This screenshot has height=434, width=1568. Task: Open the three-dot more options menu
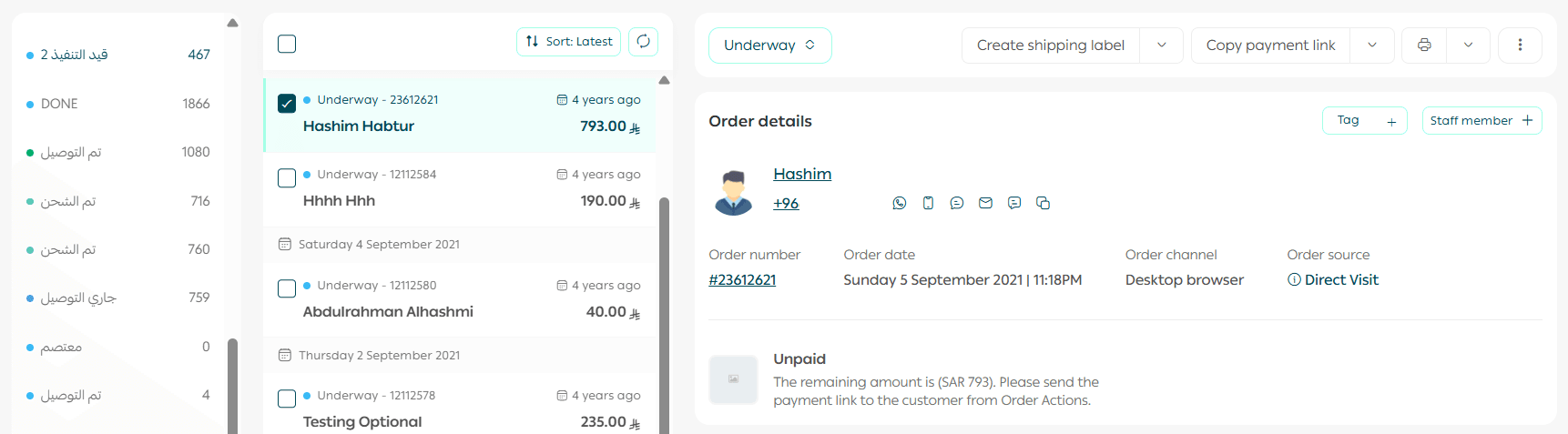point(1520,45)
